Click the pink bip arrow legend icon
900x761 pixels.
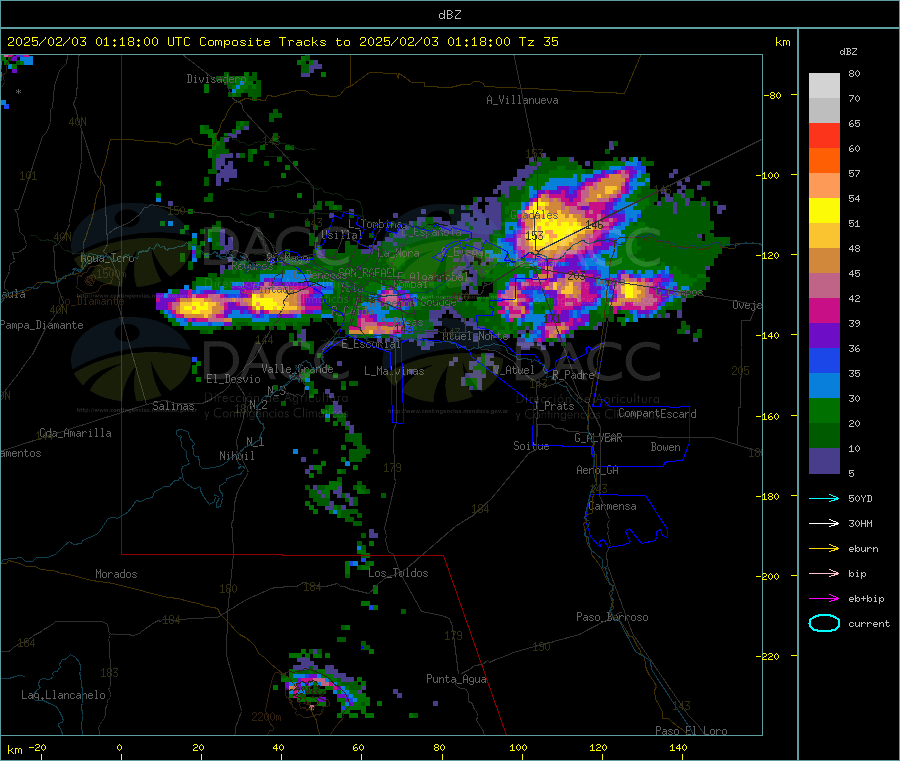click(x=824, y=573)
